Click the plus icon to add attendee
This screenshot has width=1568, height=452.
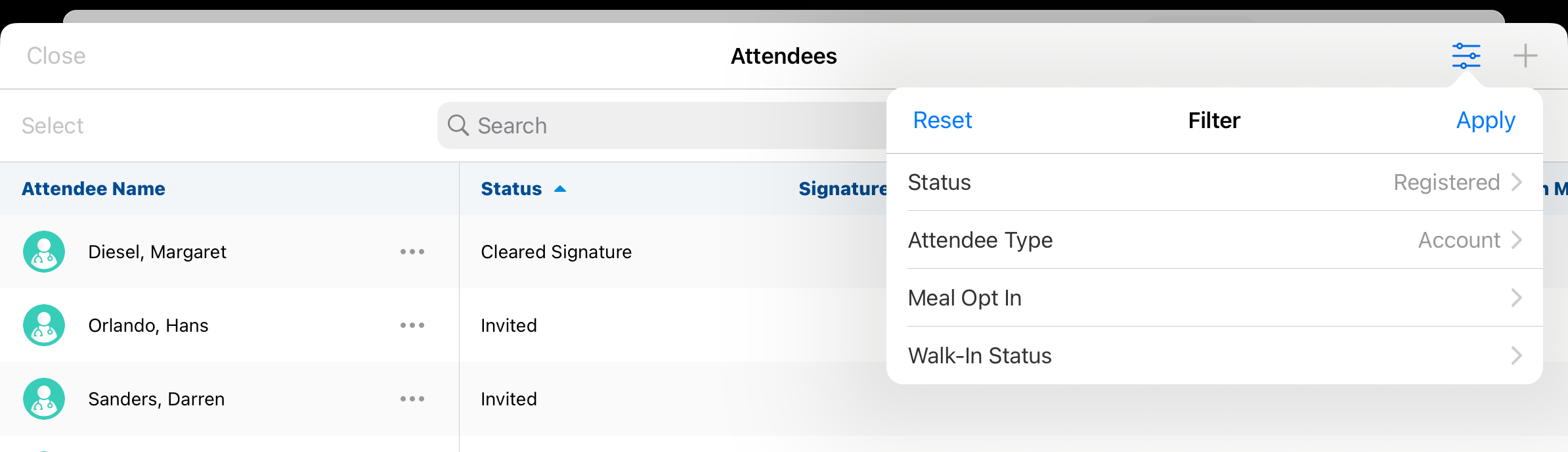1525,56
